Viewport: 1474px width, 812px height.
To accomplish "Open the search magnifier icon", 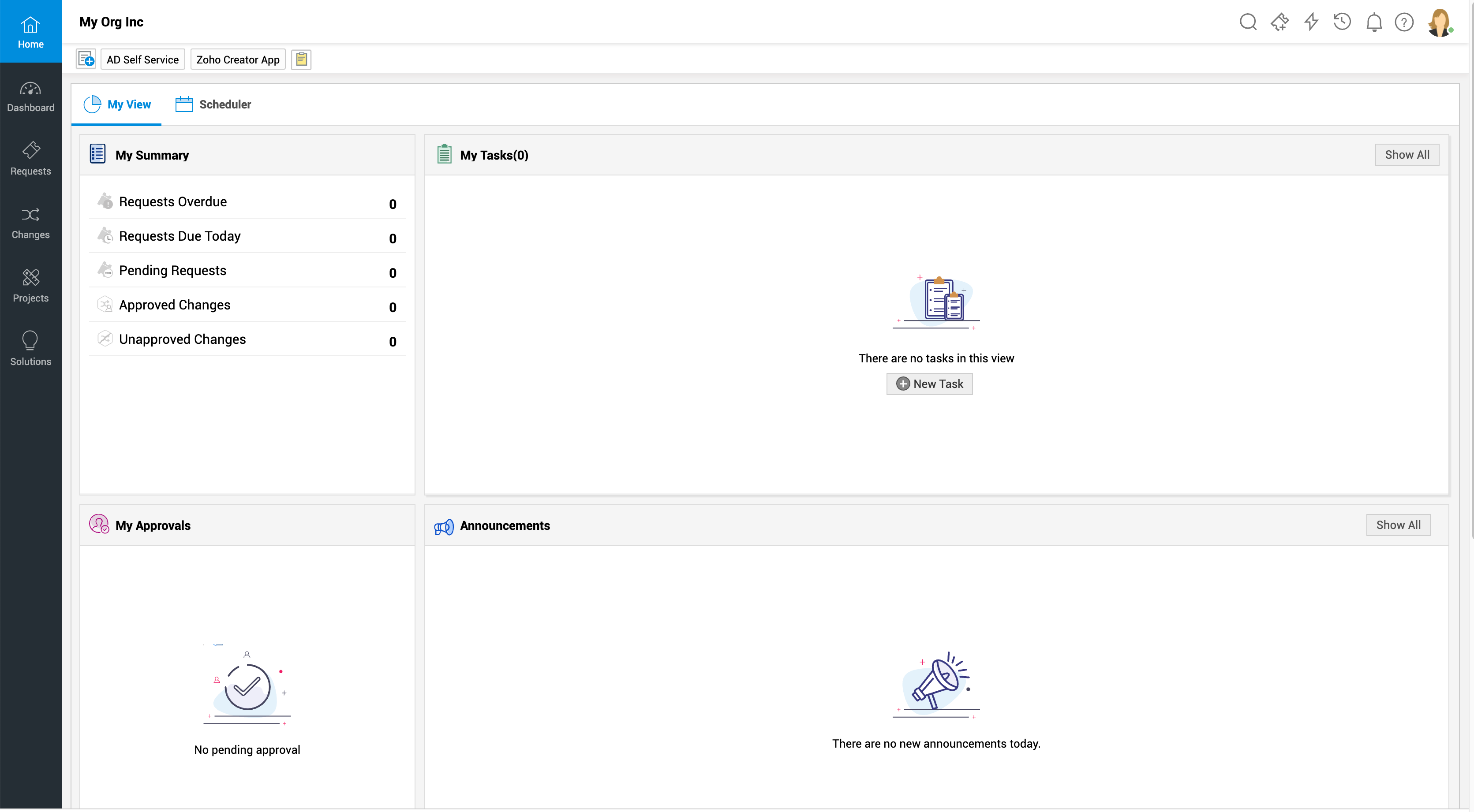I will (x=1248, y=22).
